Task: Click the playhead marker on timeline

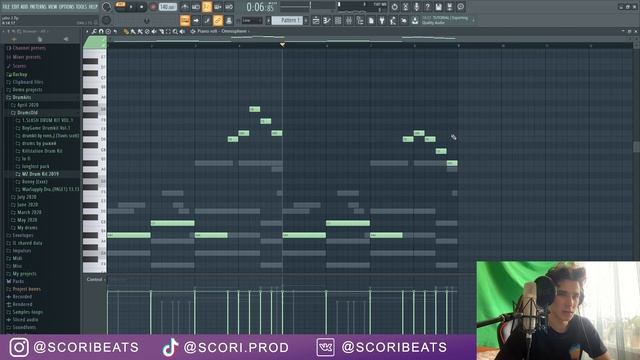Action: coord(282,44)
